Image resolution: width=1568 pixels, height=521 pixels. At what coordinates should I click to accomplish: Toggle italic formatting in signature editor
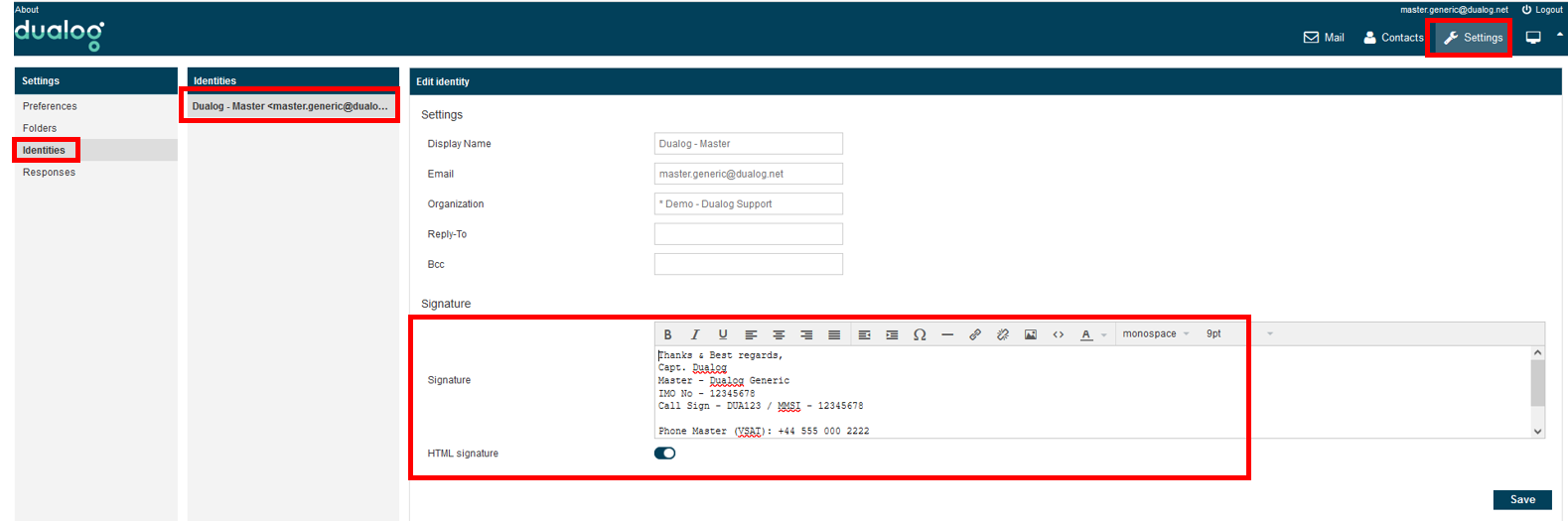695,334
